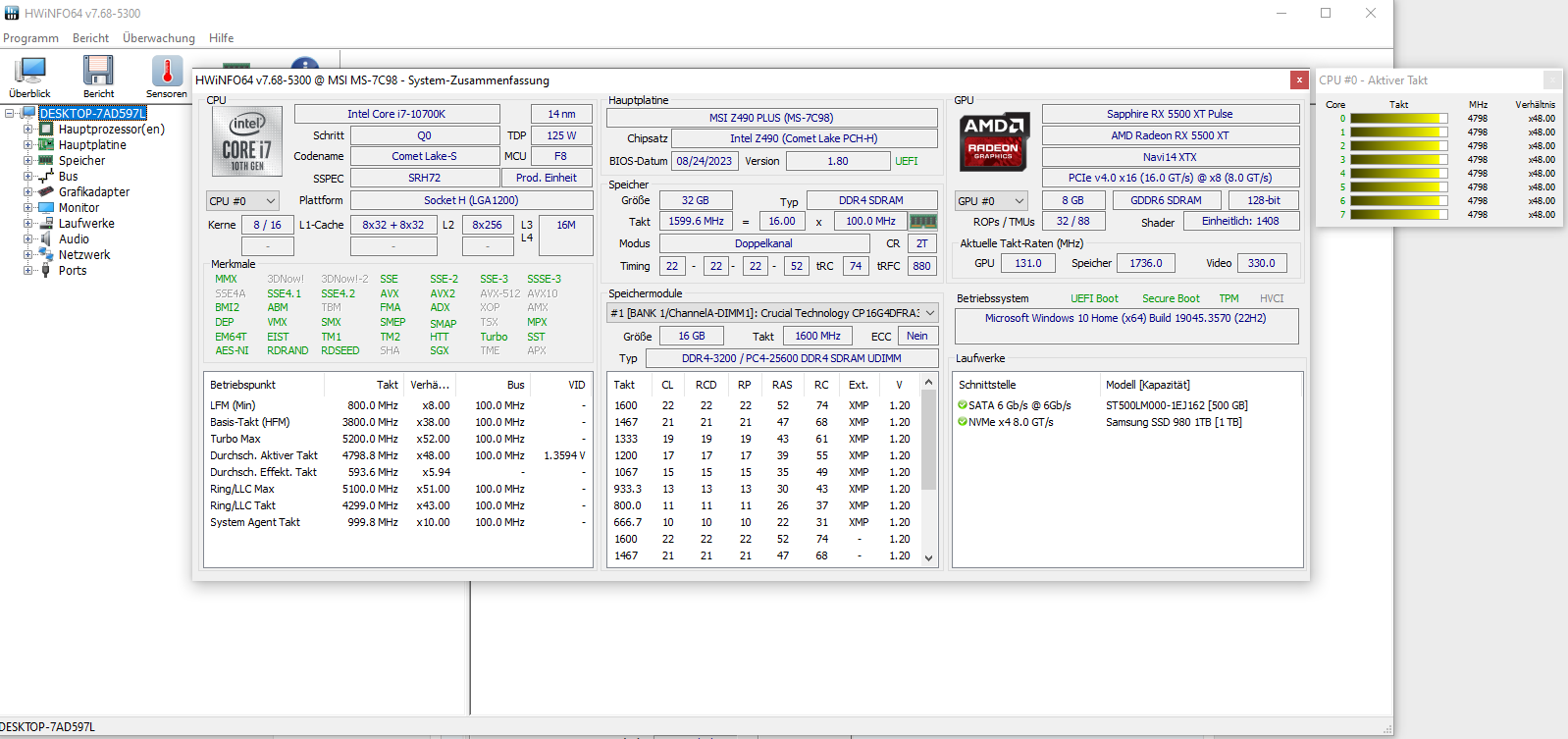
Task: Click the Grafikadapter tree icon
Action: tap(46, 191)
